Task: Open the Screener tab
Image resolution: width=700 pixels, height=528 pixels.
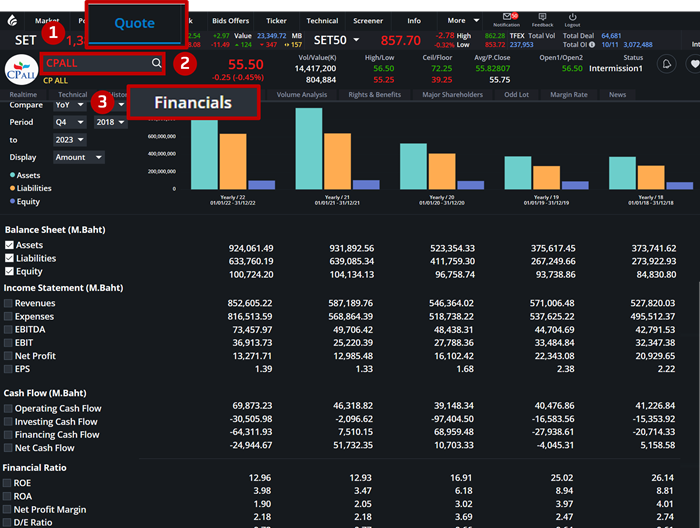Action: pyautogui.click(x=368, y=21)
